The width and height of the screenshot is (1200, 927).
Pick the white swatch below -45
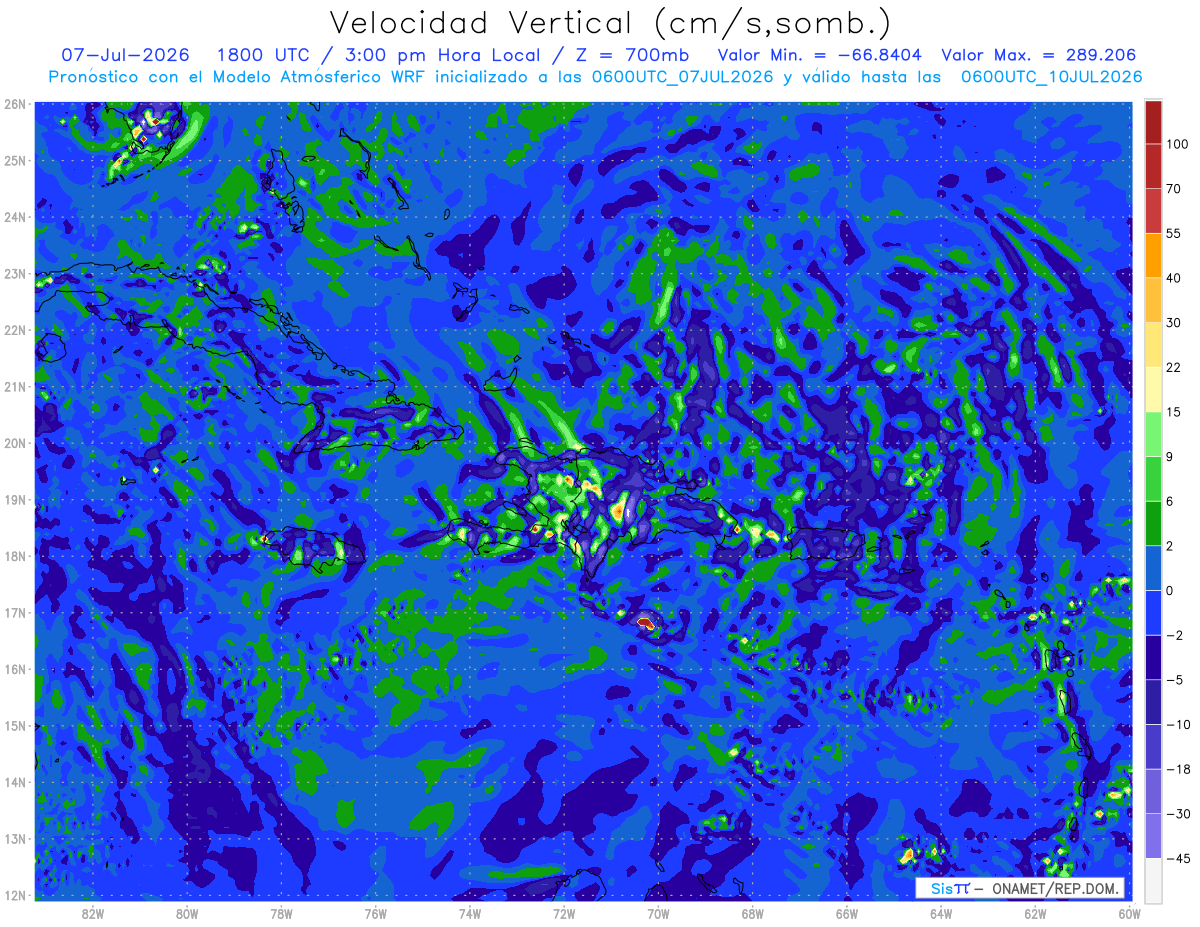(x=1154, y=879)
